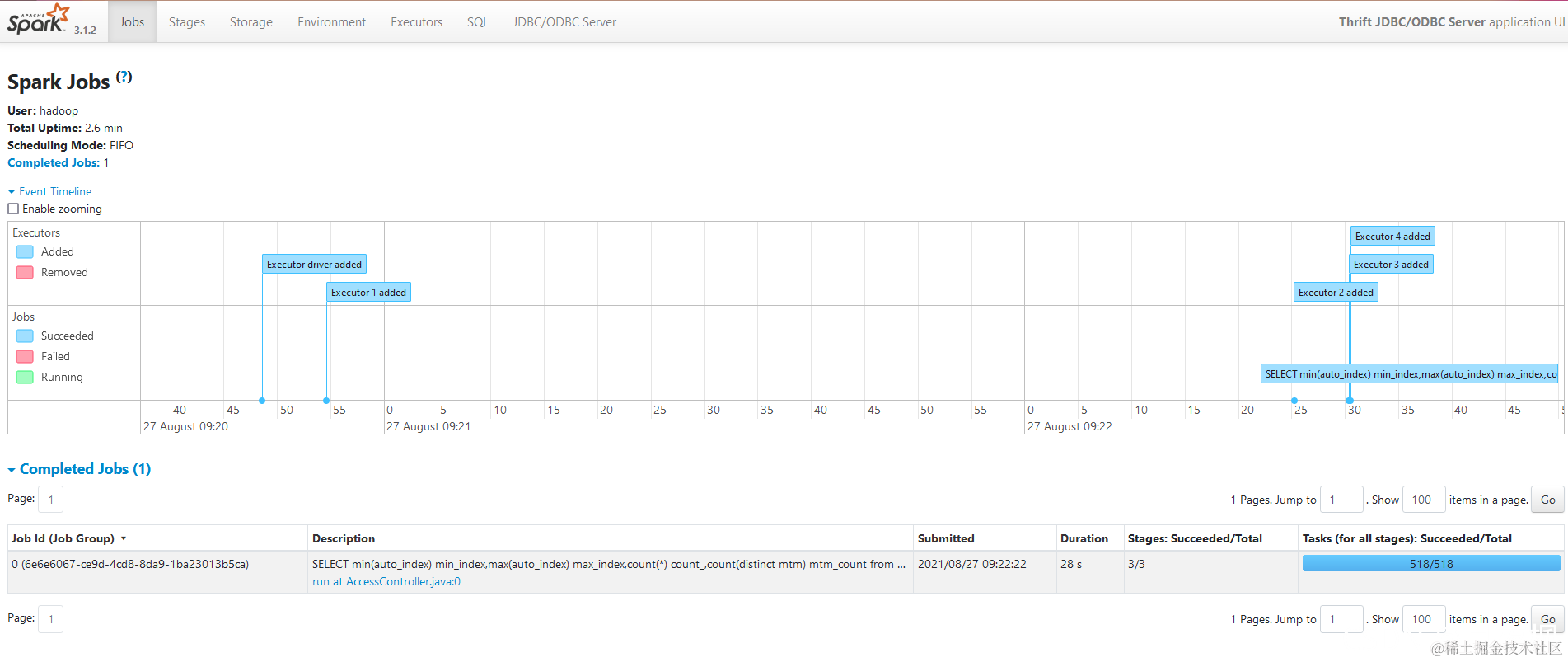The width and height of the screenshot is (1568, 662).
Task: Focus the bottom Jump to page field
Action: 1341,619
